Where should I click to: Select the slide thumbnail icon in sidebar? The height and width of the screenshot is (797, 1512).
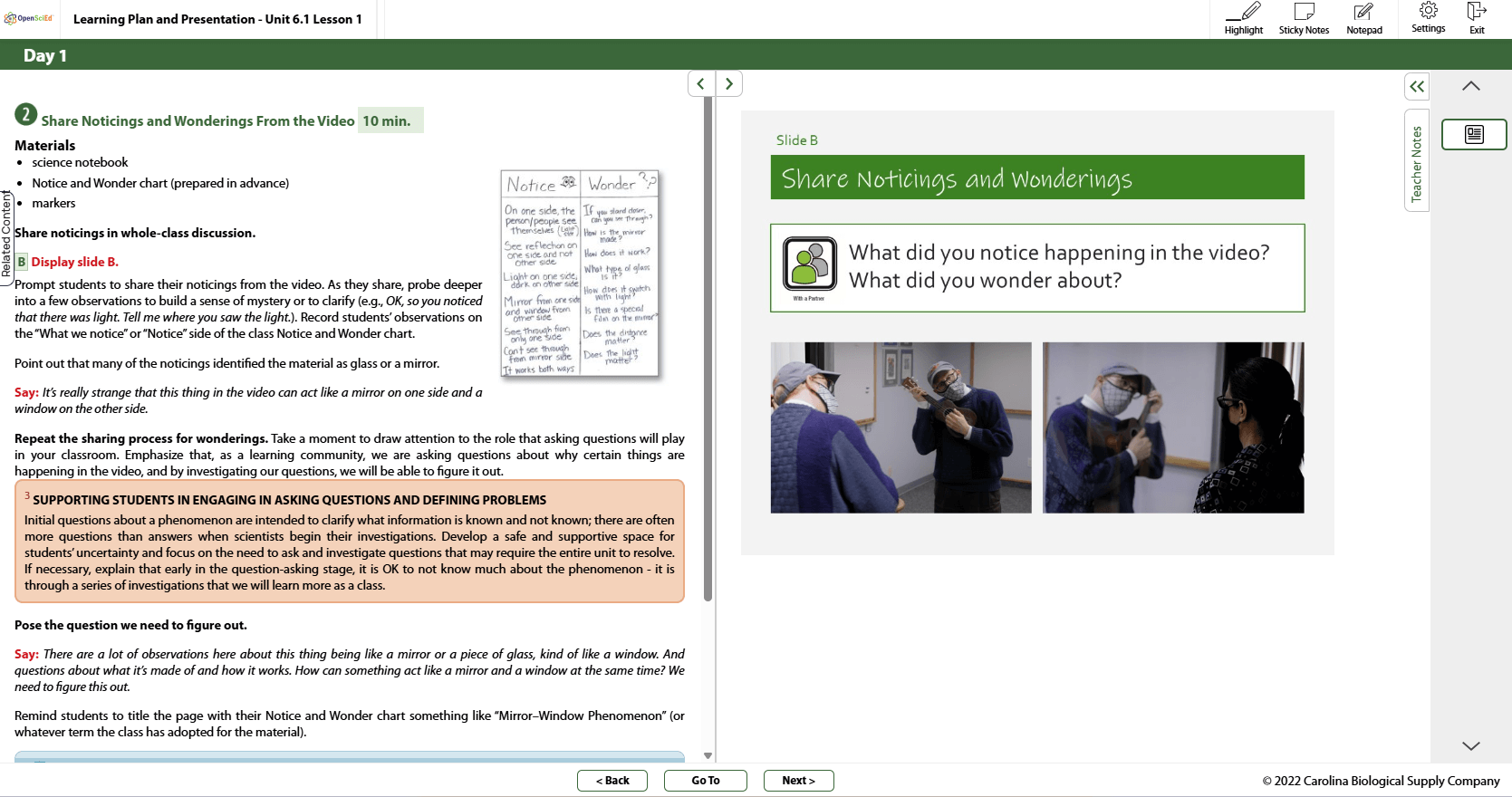point(1474,135)
